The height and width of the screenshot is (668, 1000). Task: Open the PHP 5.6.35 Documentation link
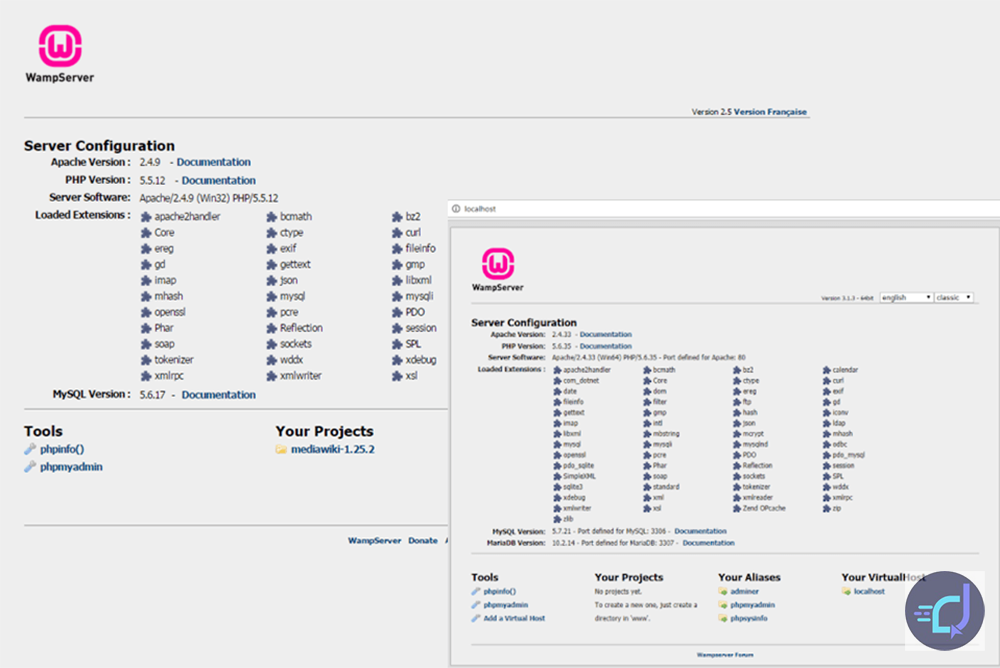(606, 346)
